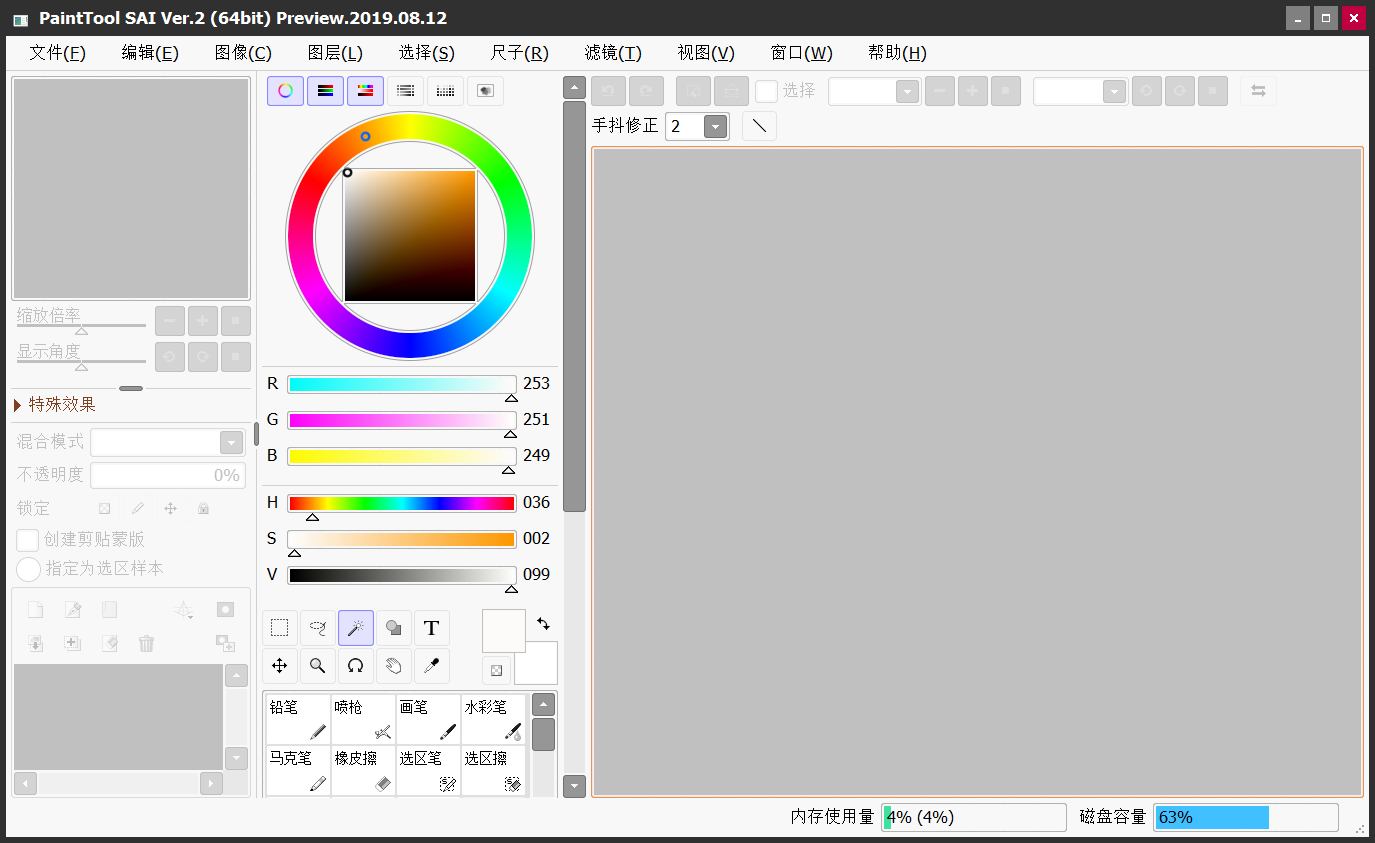This screenshot has height=843, width=1375.
Task: Click the straight line drawing mode icon
Action: click(759, 126)
